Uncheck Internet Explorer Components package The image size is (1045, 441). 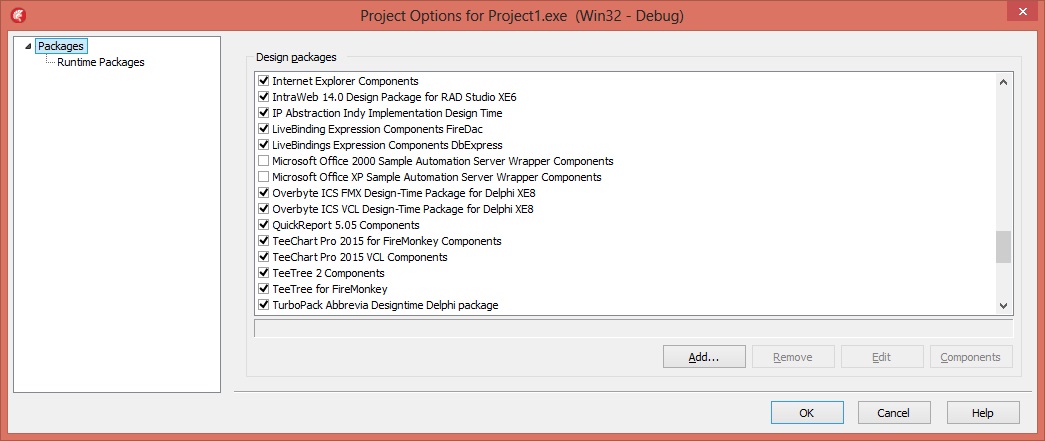(x=263, y=81)
